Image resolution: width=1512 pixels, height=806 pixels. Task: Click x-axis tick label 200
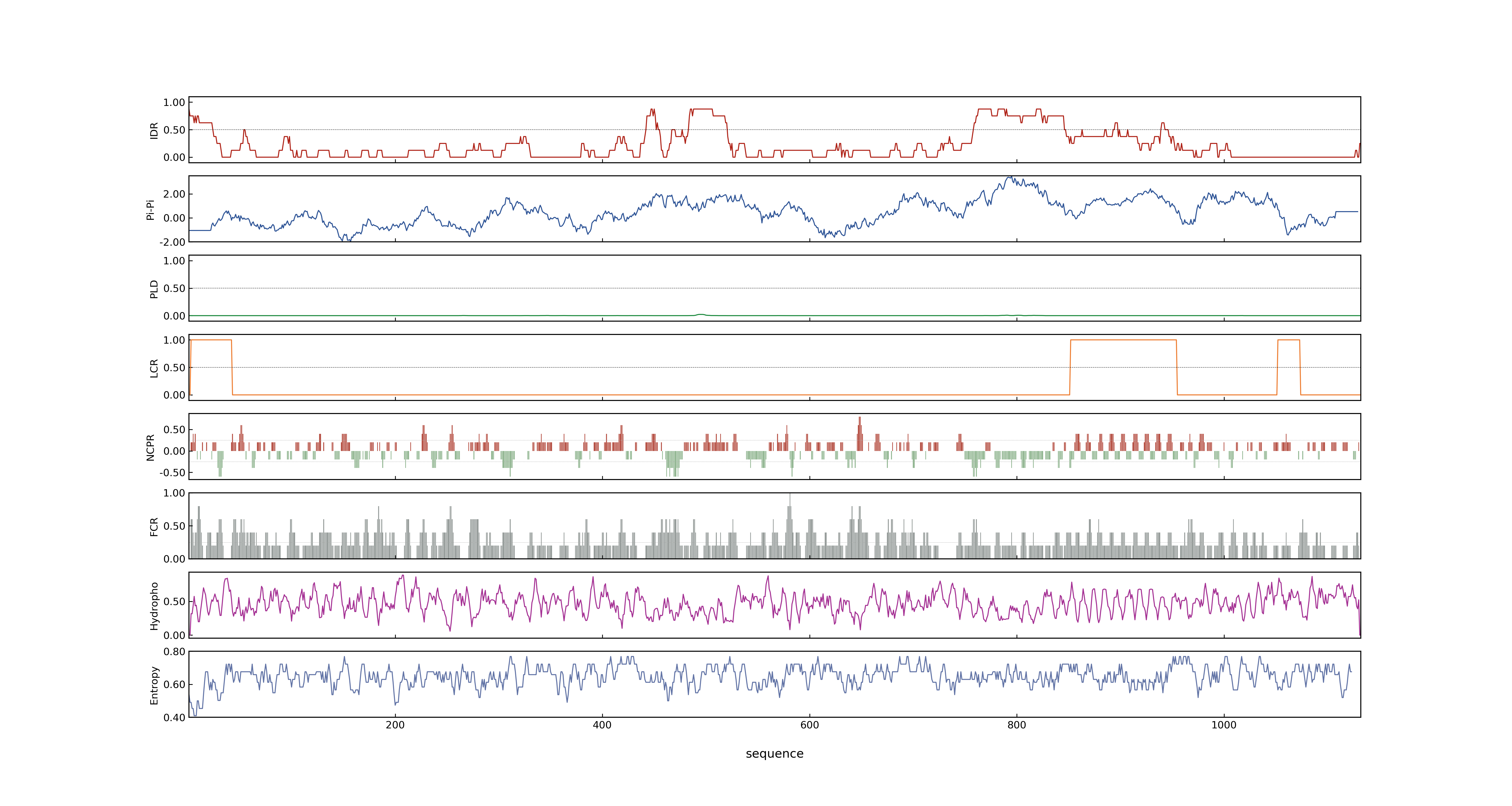(x=395, y=725)
